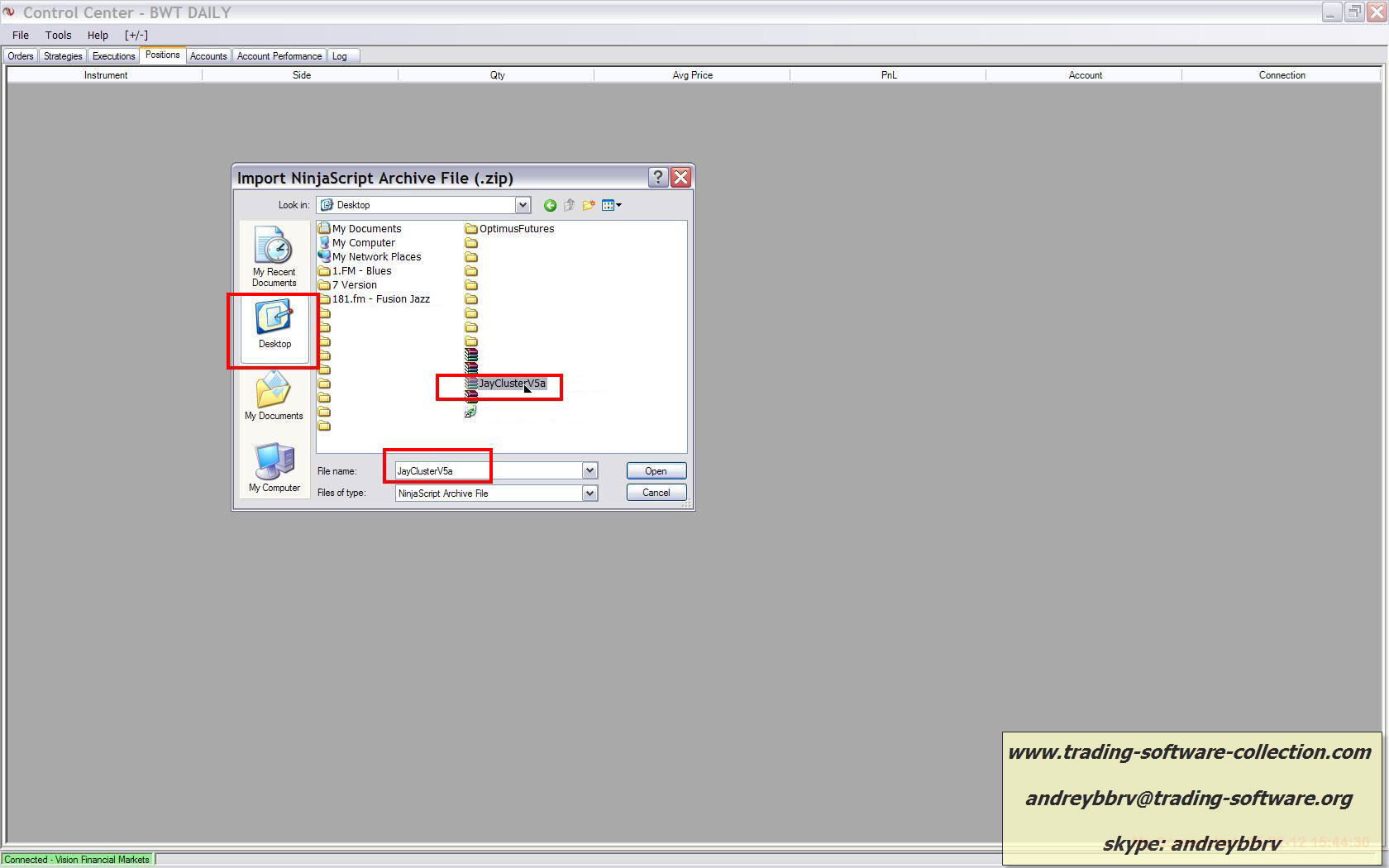Open the View Menu icon
Screen dimensions: 1389x868
611,205
